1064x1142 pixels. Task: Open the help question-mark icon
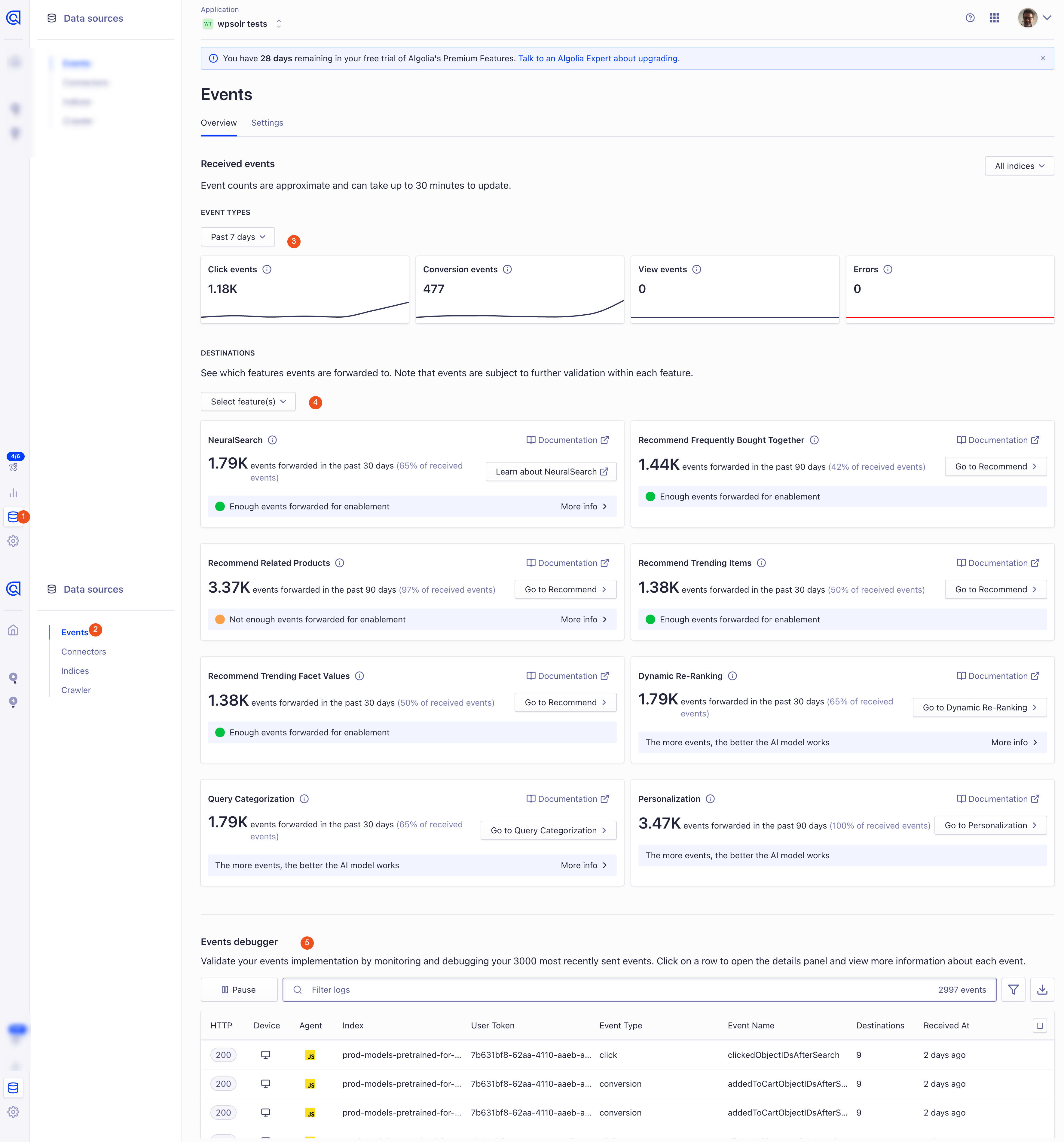tap(970, 18)
